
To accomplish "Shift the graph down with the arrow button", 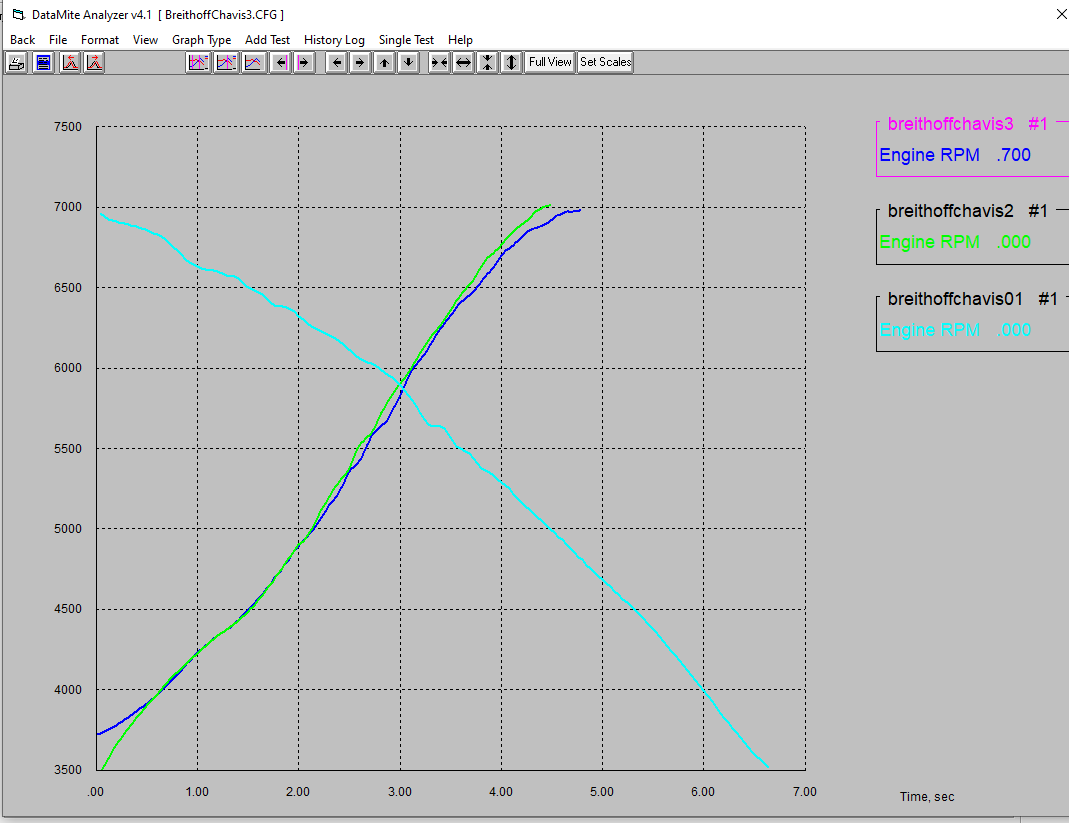I will (x=408, y=63).
